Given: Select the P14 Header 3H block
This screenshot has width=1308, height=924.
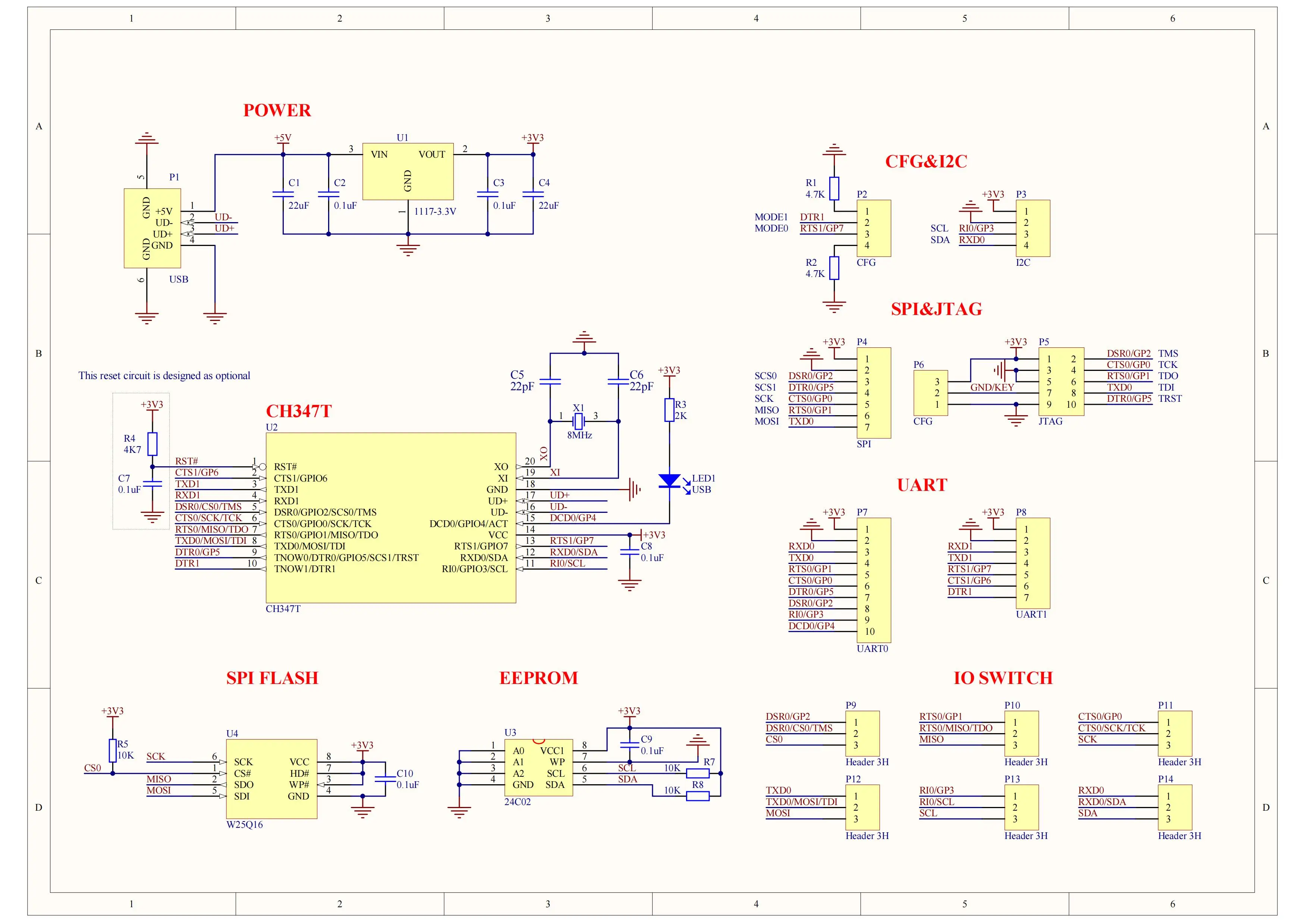Looking at the screenshot, I should pos(1175,807).
